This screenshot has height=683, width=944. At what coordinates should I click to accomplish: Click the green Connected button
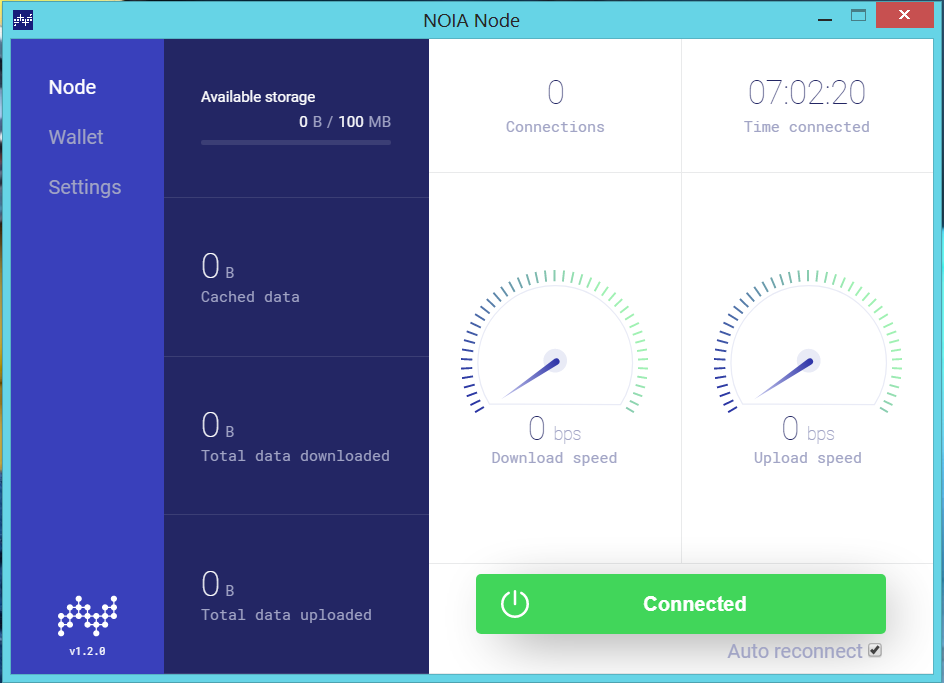[x=680, y=603]
